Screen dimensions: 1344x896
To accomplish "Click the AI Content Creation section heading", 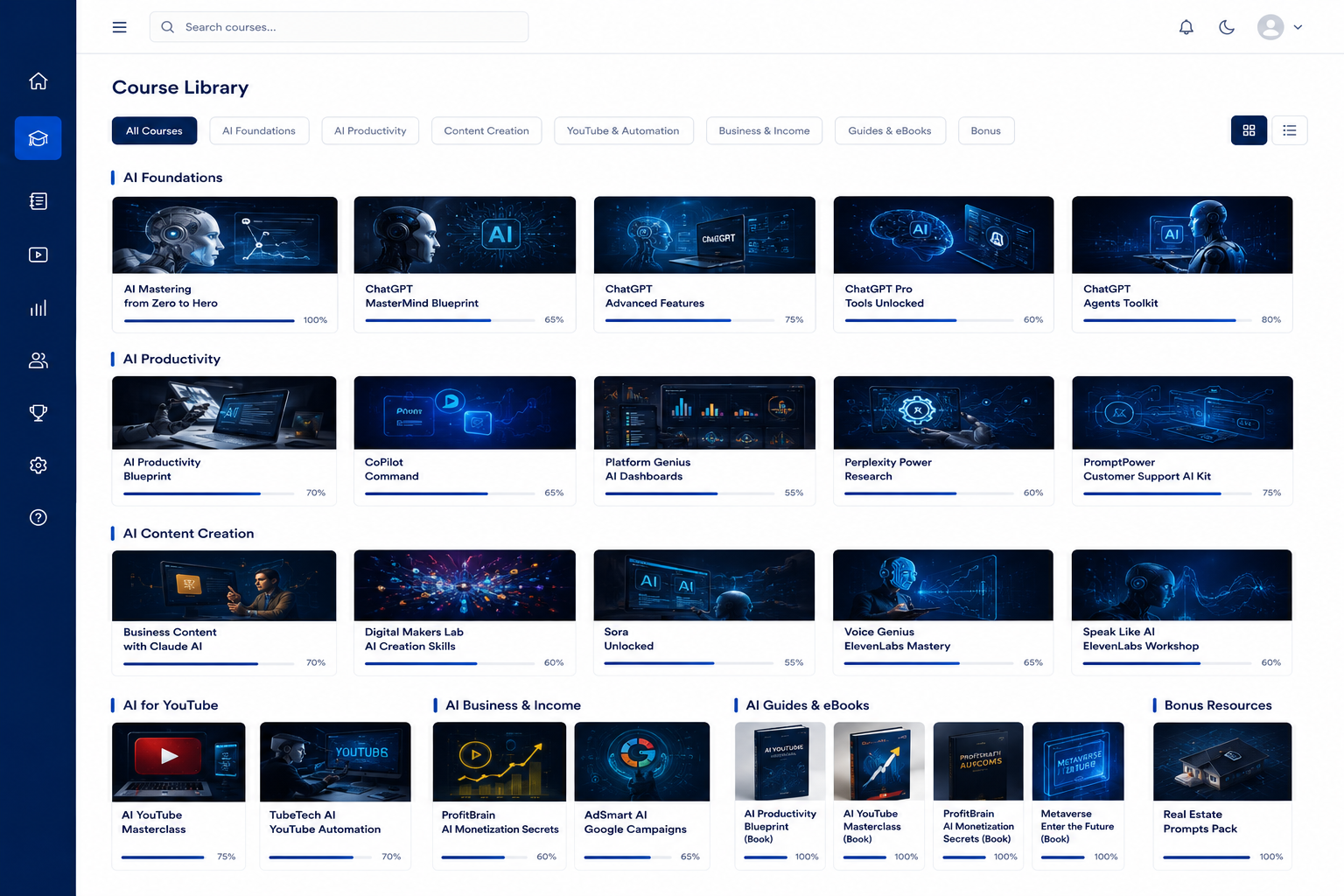I will pyautogui.click(x=188, y=534).
